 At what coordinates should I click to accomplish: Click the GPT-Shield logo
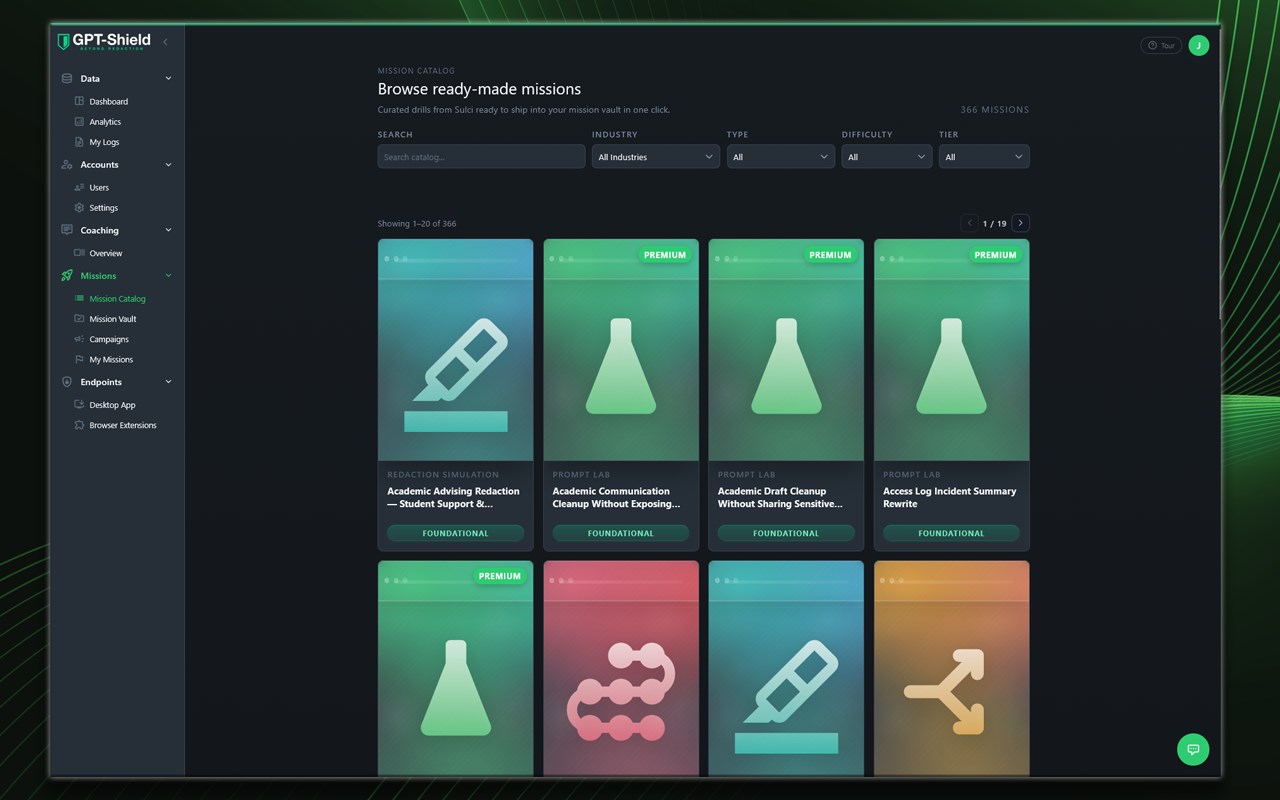104,41
